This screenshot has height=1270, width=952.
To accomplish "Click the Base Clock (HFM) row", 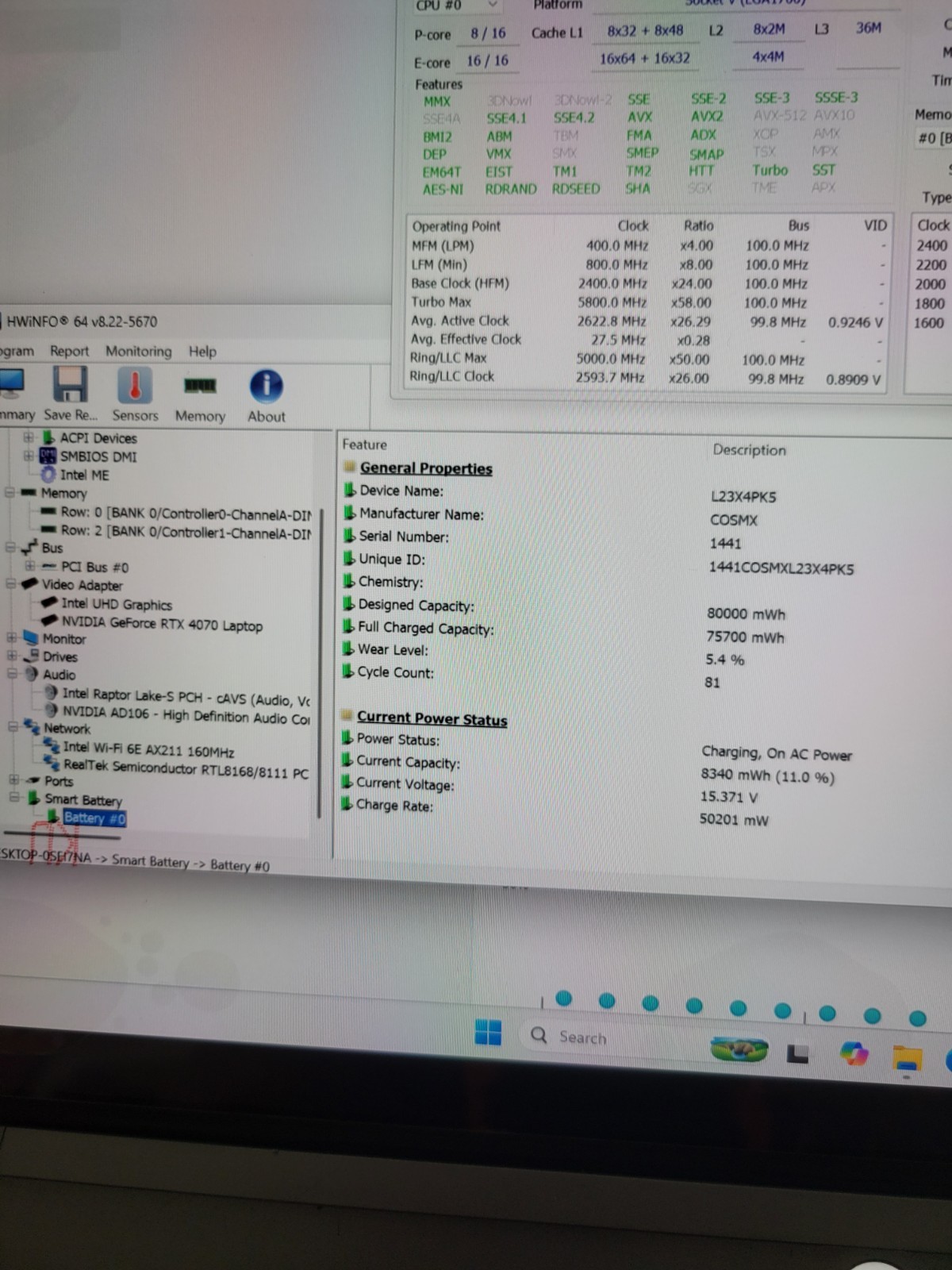I will [648, 283].
